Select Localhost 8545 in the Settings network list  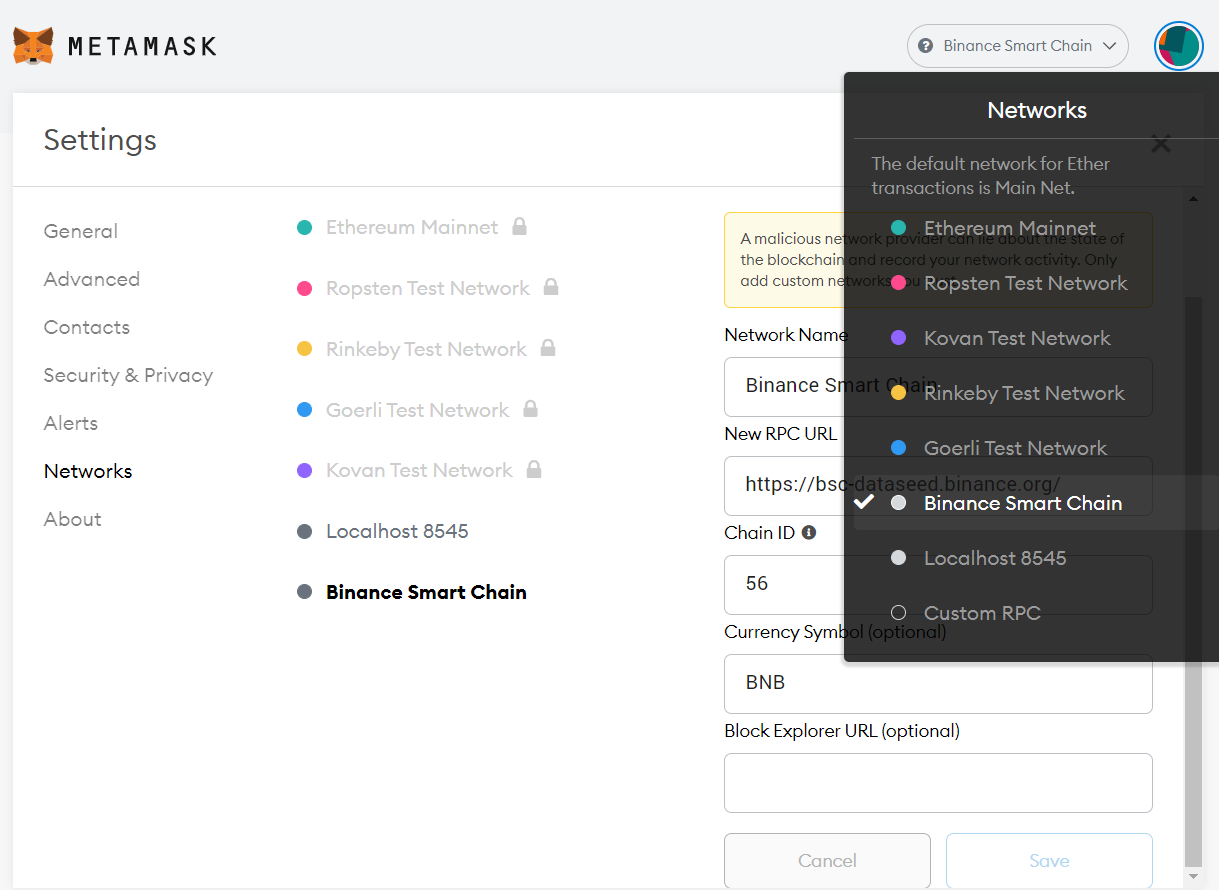point(383,531)
